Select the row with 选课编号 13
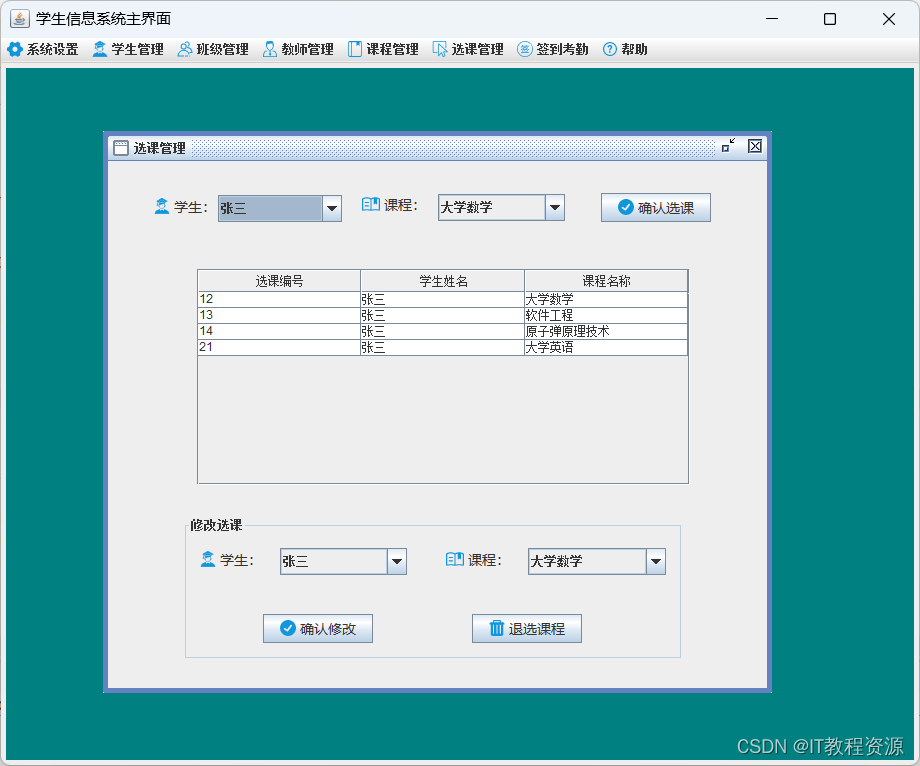Image resolution: width=920 pixels, height=766 pixels. 443,316
